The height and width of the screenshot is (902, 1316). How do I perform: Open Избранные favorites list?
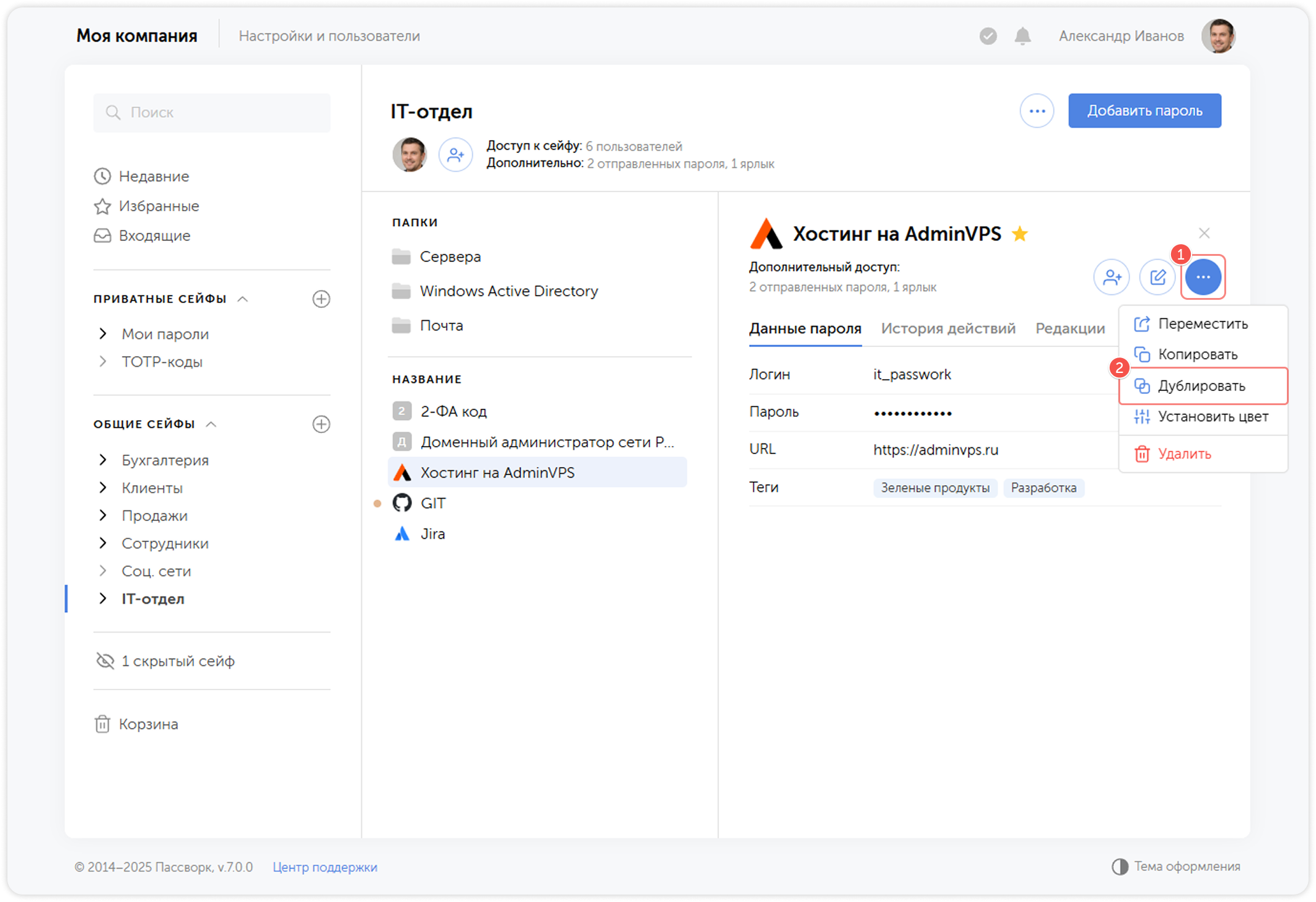click(147, 206)
